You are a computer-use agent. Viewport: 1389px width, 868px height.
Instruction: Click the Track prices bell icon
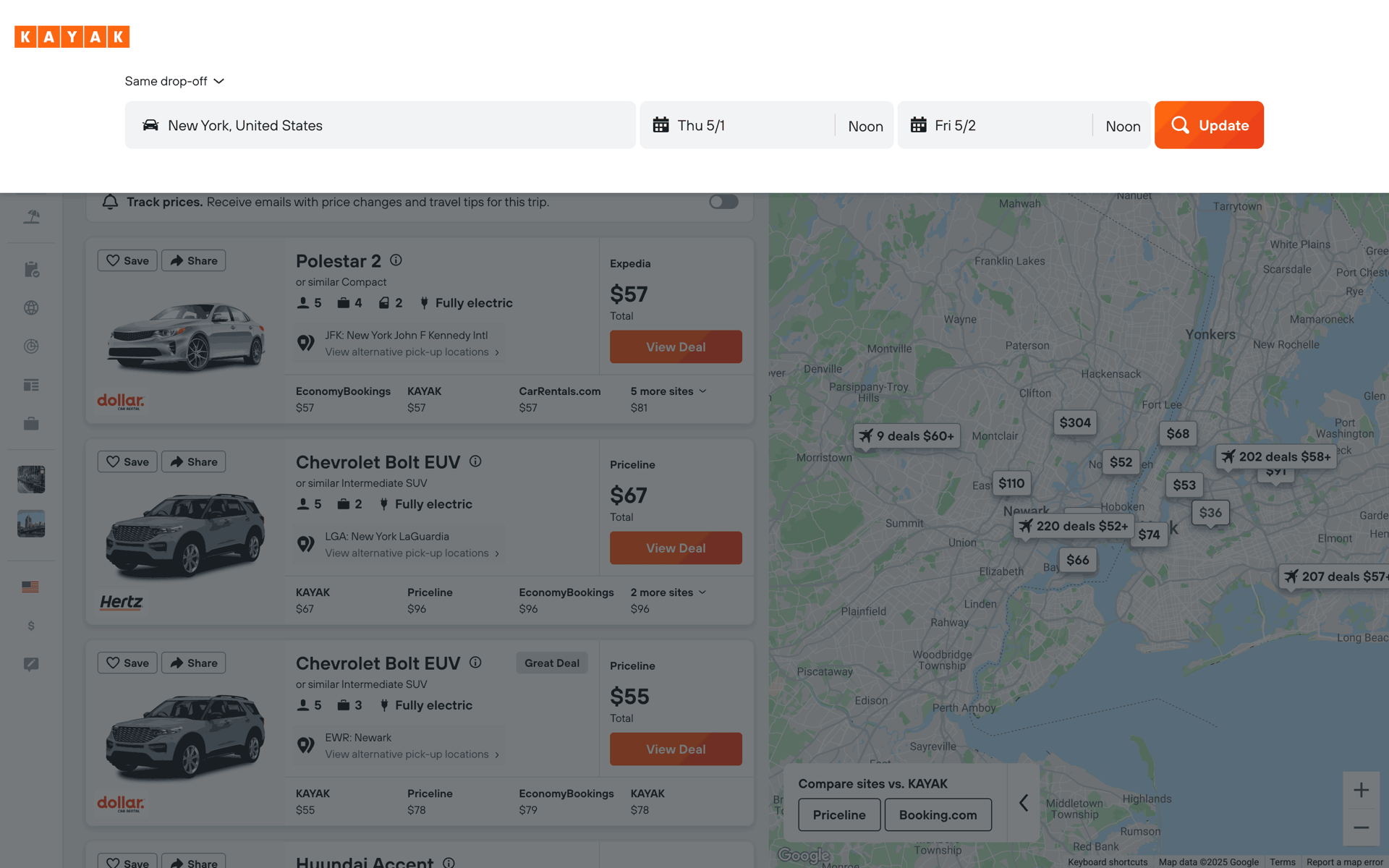[110, 202]
